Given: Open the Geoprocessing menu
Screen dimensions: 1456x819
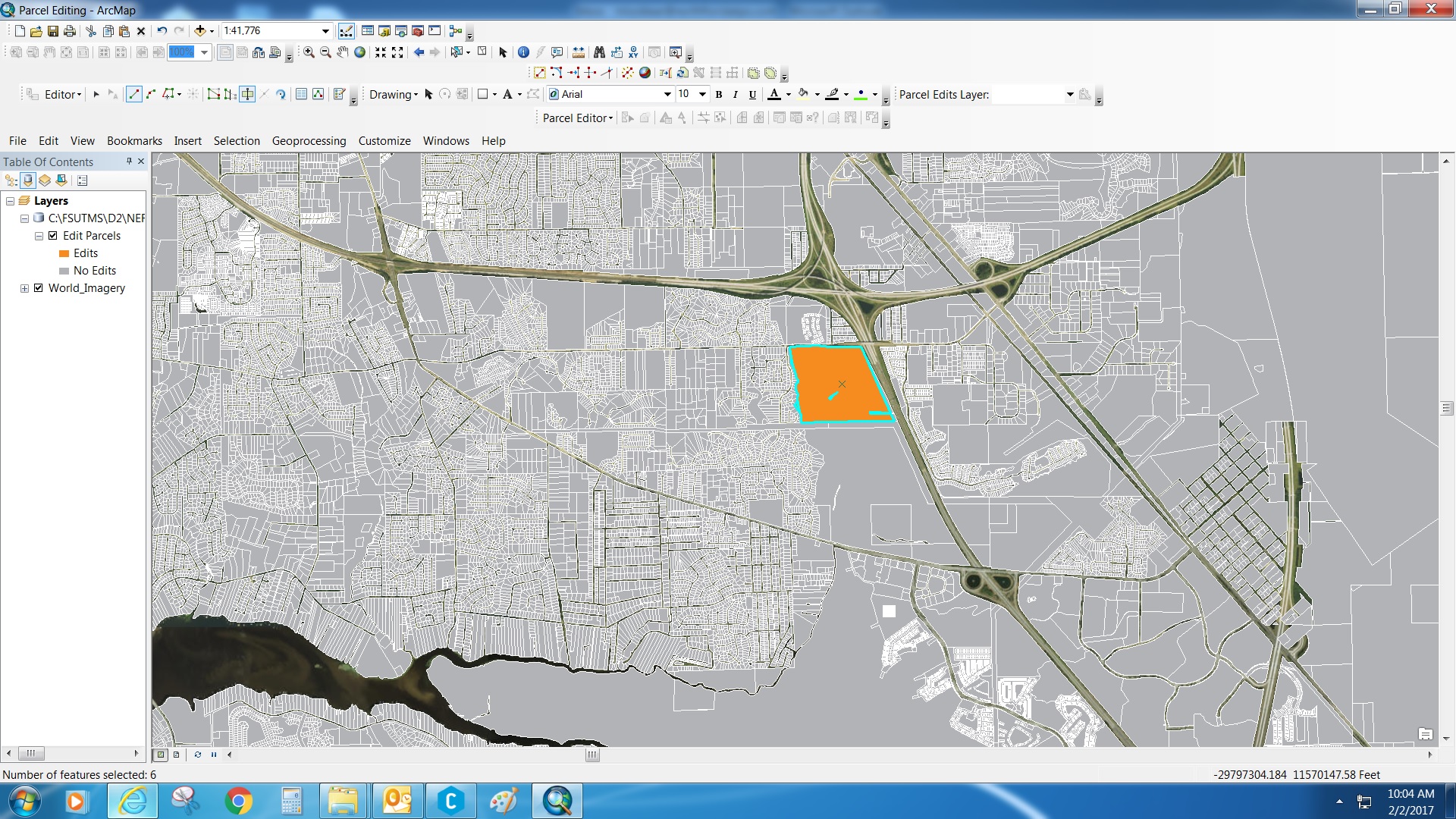Looking at the screenshot, I should 309,141.
